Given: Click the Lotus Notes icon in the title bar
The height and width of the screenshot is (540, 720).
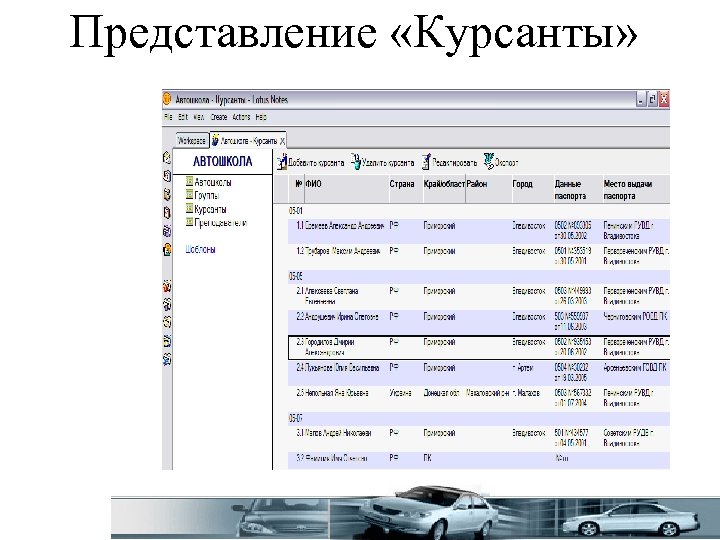Looking at the screenshot, I should pos(167,99).
